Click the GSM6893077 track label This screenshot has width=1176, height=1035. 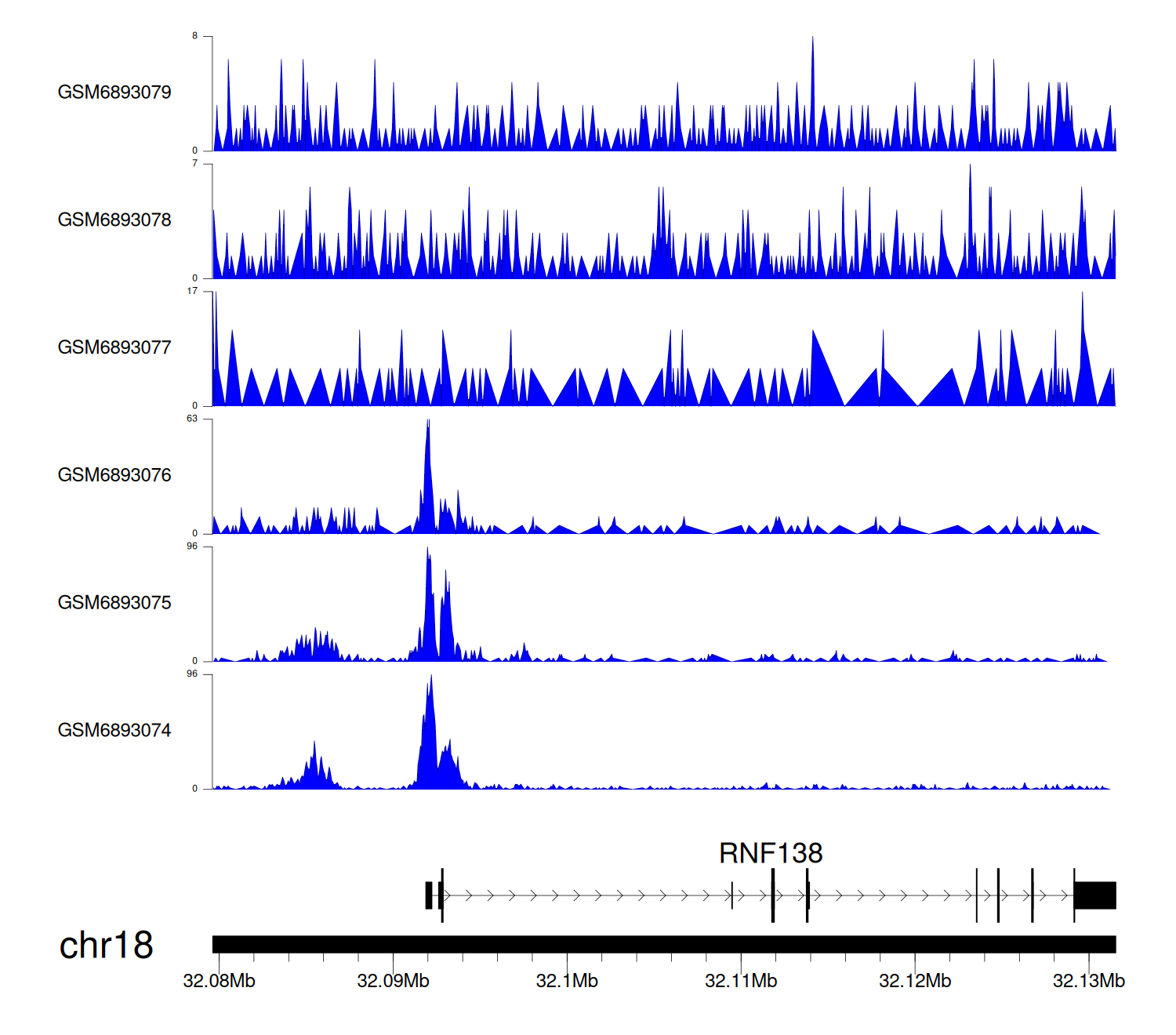click(x=114, y=347)
